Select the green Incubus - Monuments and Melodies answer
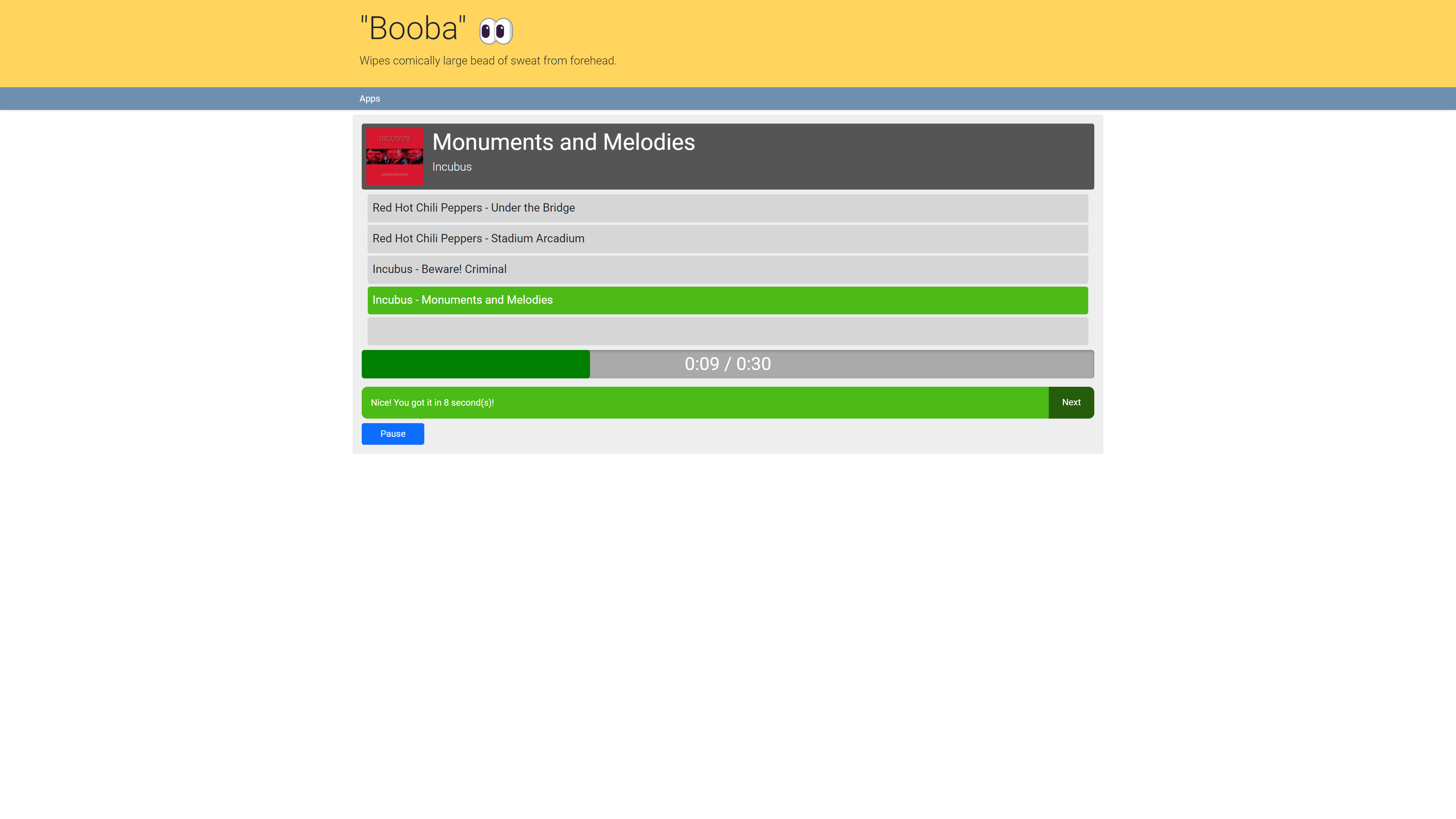 click(x=727, y=300)
